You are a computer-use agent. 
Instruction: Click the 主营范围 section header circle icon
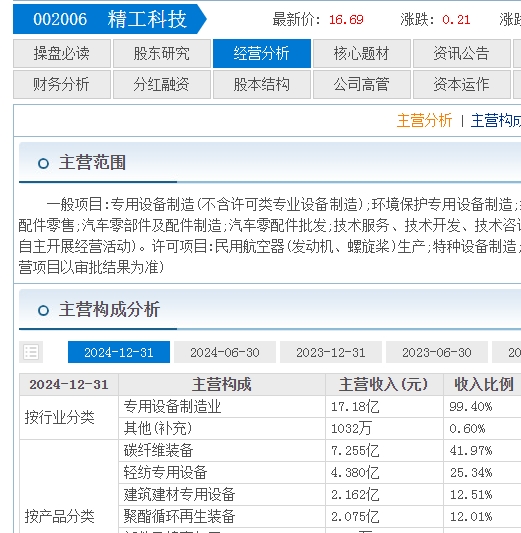click(x=43, y=164)
